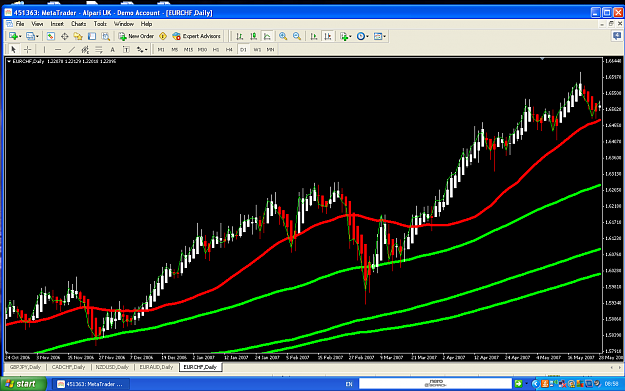Switch timeframe to M1

(161, 49)
